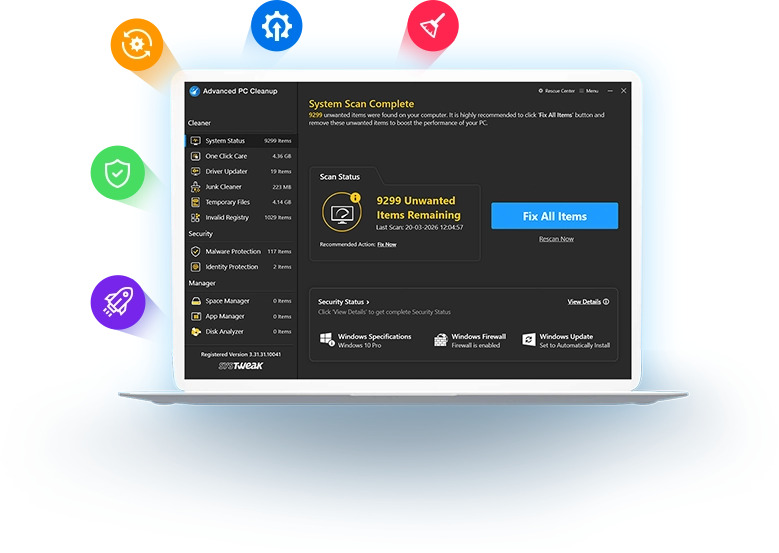
Task: Click the red broom cleanup badge
Action: click(433, 26)
